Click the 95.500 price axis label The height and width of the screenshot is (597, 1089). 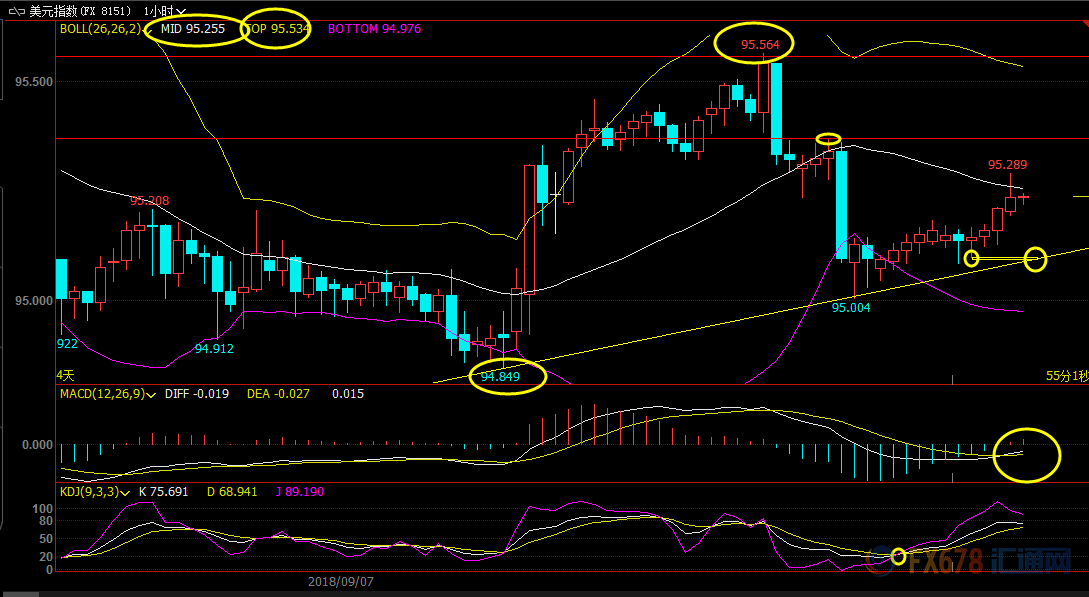click(x=34, y=82)
